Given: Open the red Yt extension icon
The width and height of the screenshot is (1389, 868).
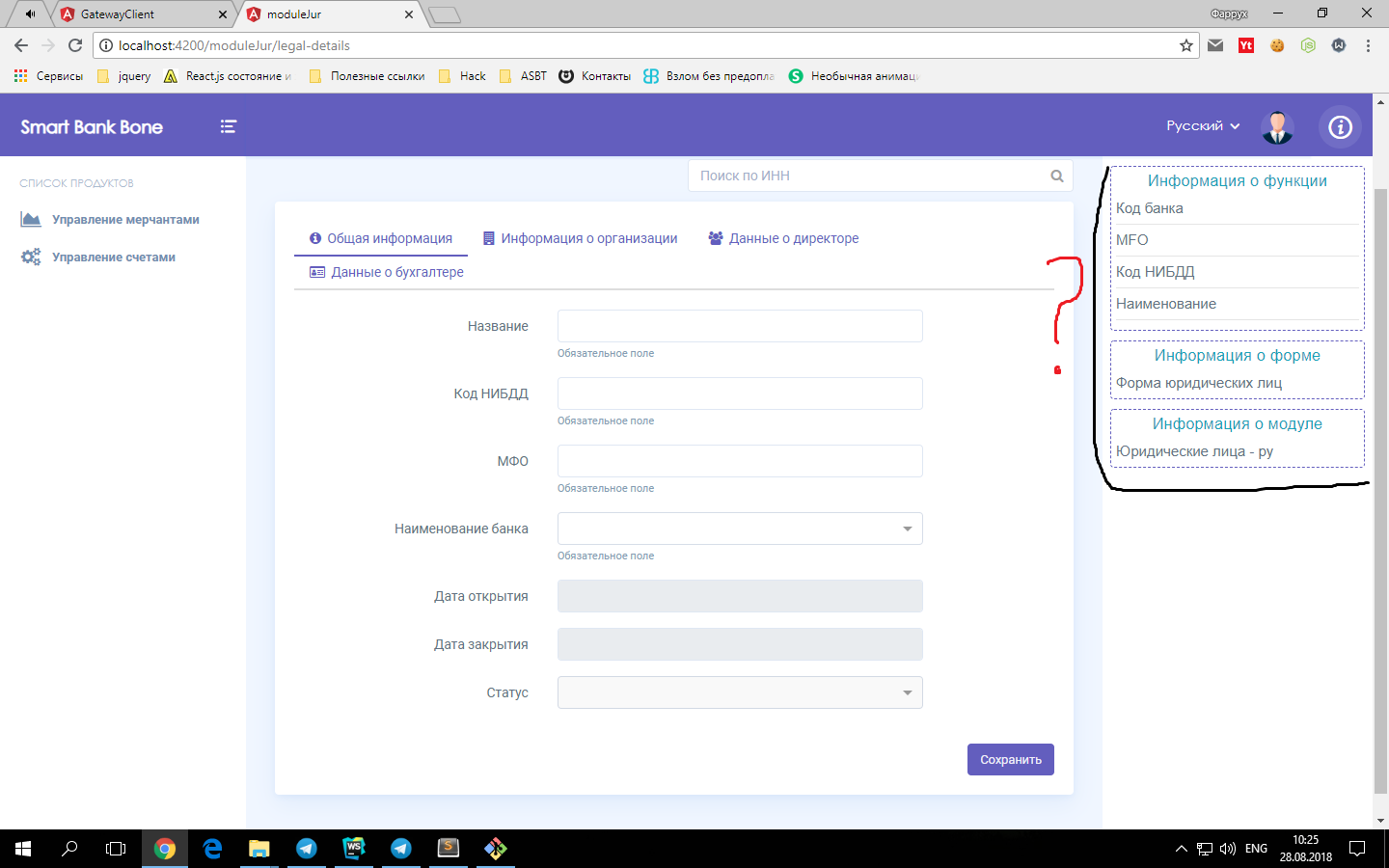Looking at the screenshot, I should [1246, 45].
